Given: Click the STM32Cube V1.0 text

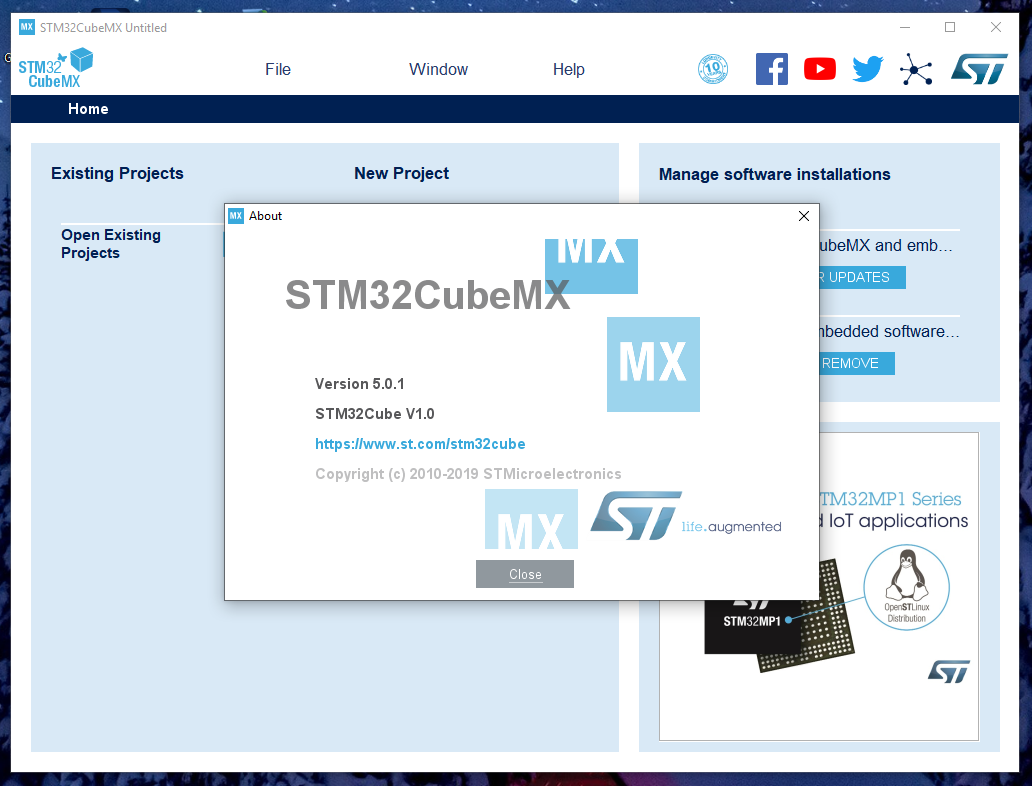Looking at the screenshot, I should (x=374, y=414).
